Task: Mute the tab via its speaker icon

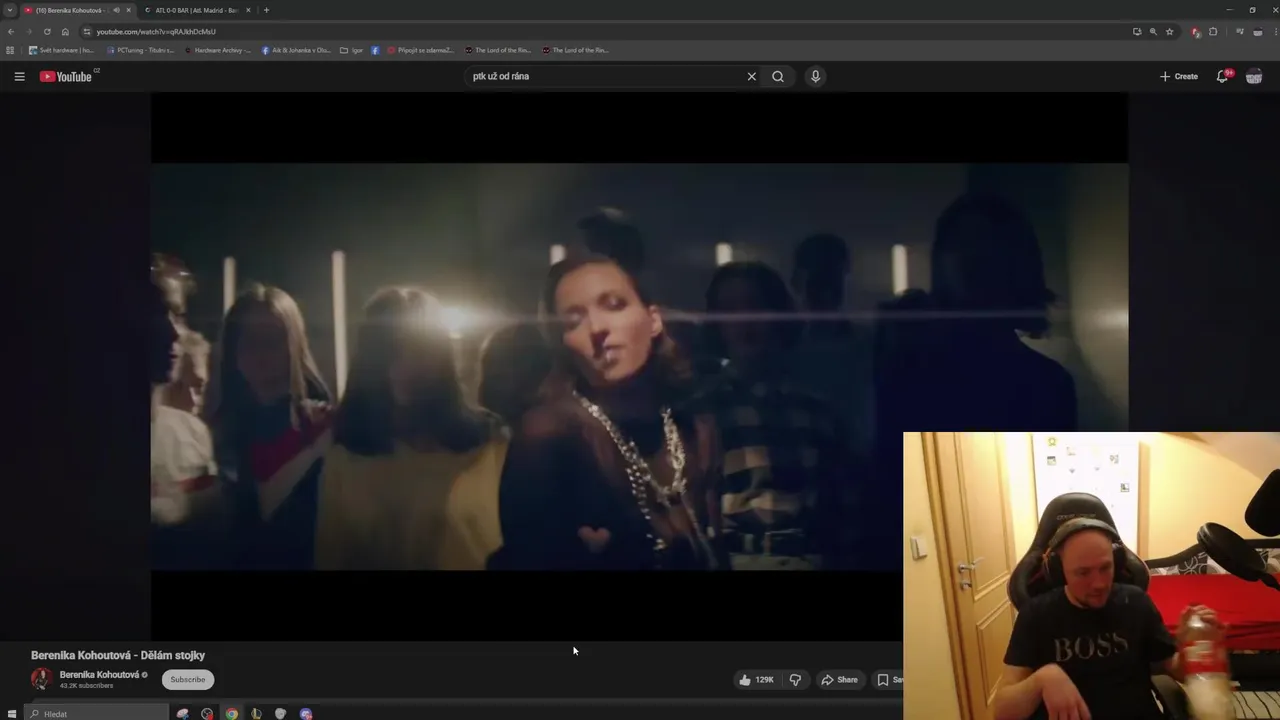Action: (116, 10)
